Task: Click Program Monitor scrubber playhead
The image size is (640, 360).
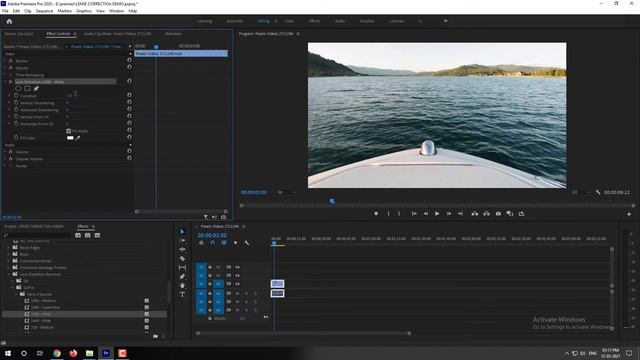Action: pos(332,201)
